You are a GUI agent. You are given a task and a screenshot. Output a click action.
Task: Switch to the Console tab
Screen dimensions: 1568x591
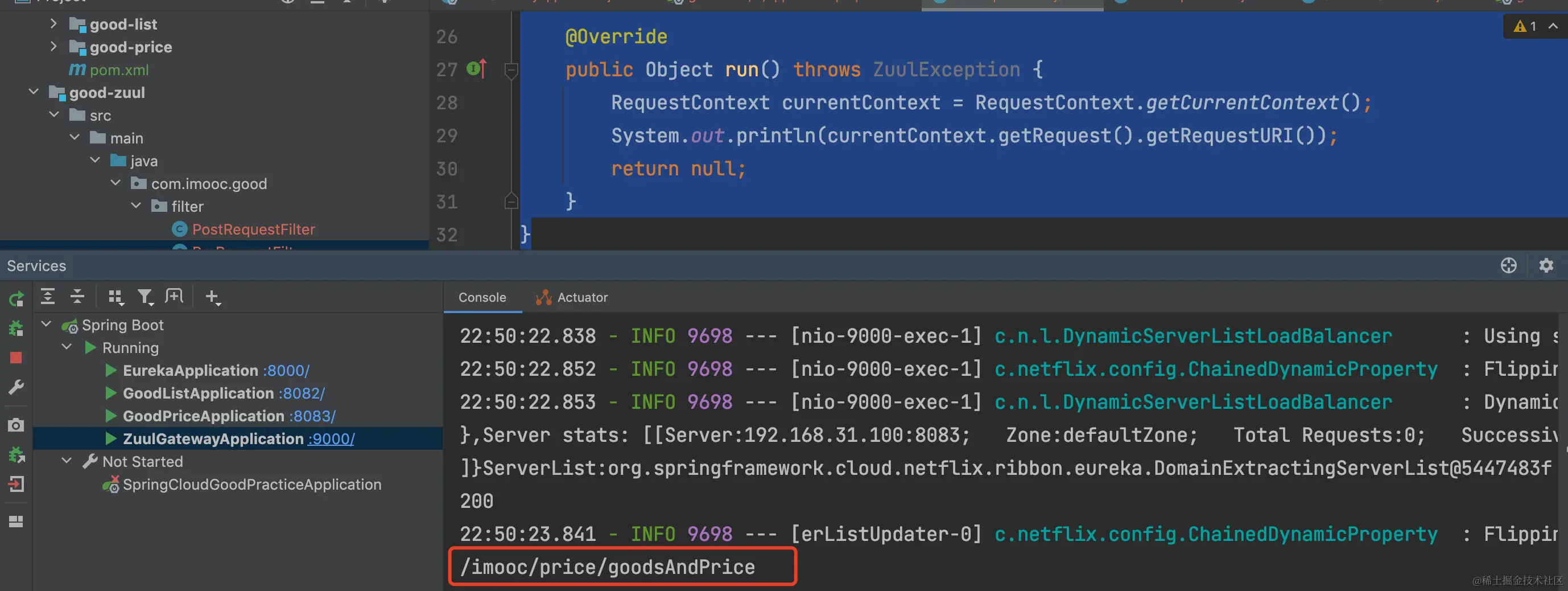point(482,297)
